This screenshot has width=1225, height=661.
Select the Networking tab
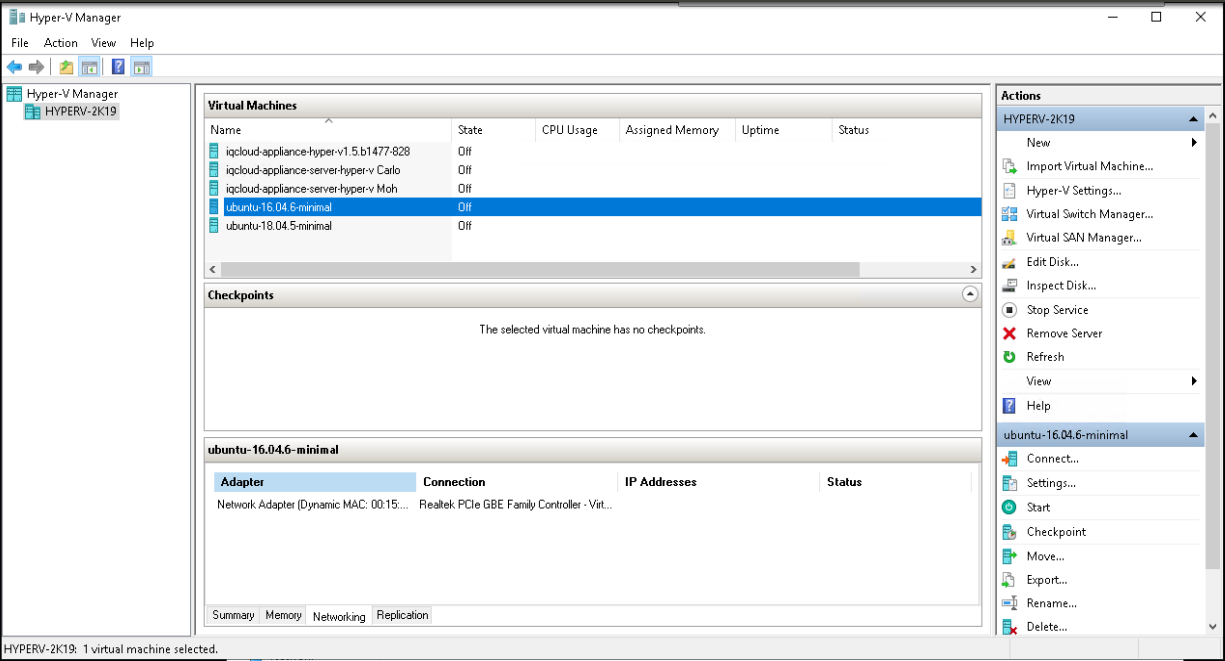(339, 616)
